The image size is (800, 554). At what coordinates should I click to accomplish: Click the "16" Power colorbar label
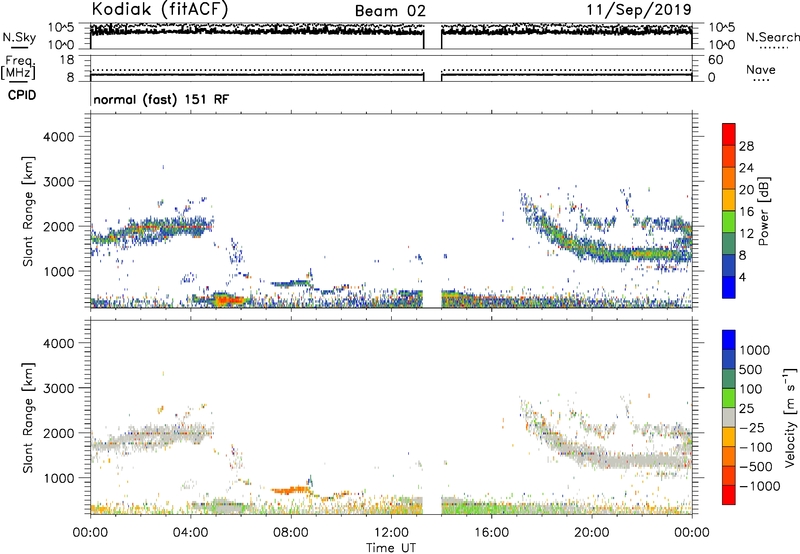746,212
